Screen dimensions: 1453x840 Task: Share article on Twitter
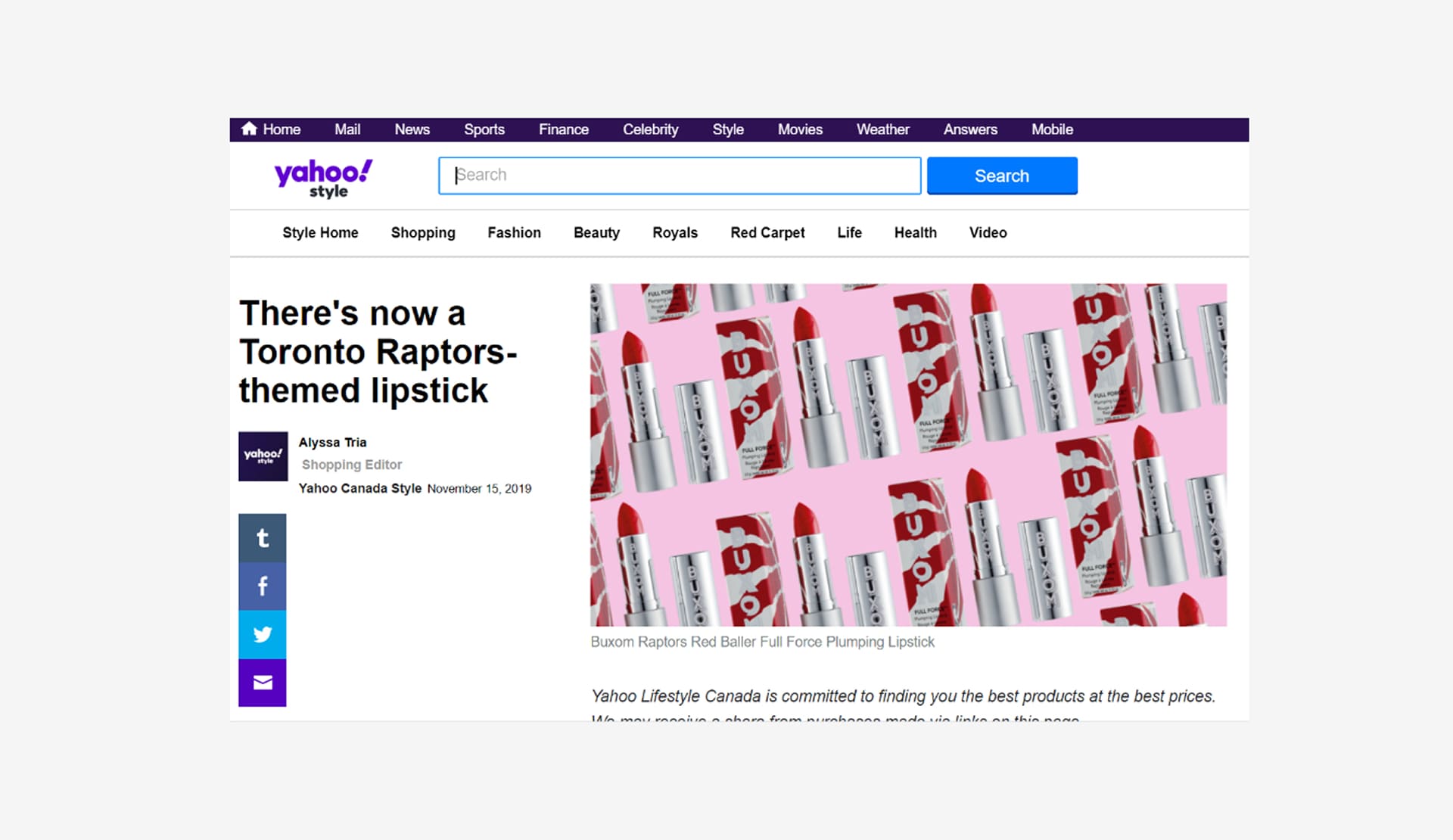click(263, 635)
